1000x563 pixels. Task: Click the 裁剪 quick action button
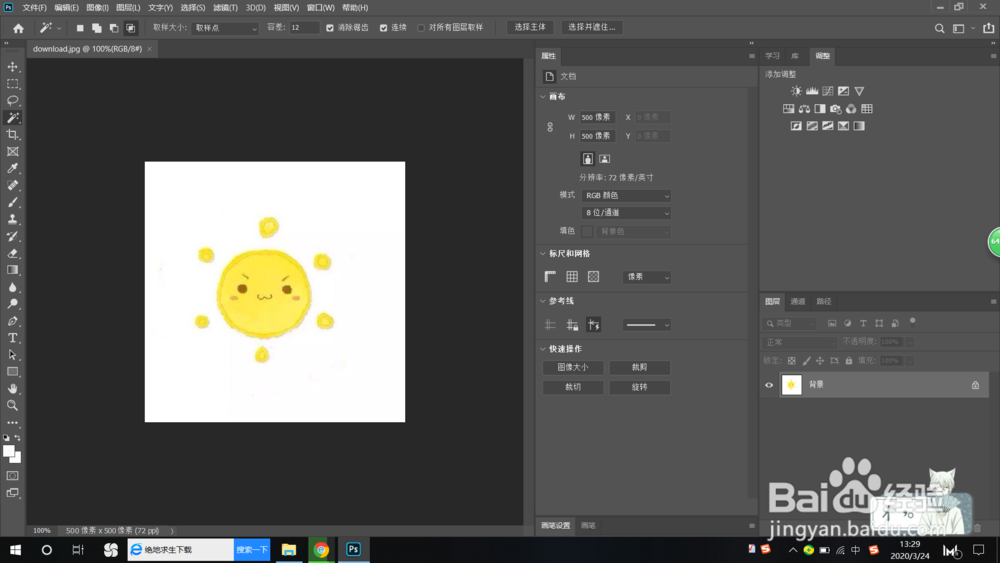pos(640,367)
